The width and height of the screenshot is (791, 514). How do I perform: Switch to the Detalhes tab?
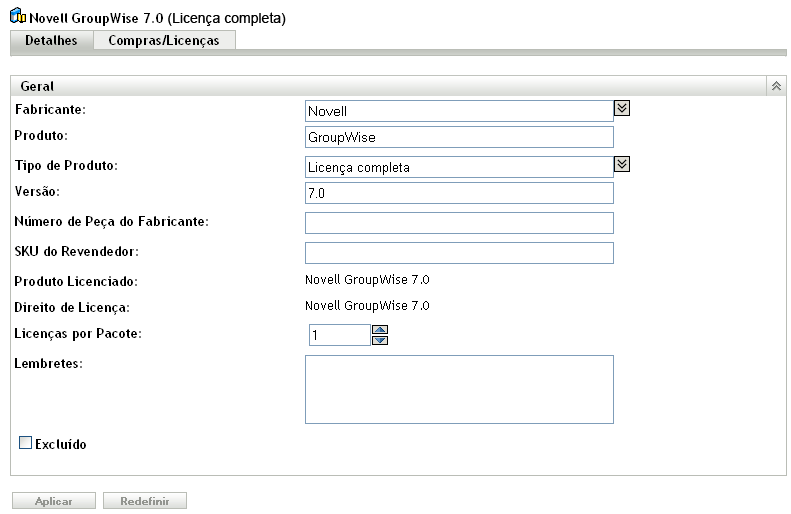51,40
